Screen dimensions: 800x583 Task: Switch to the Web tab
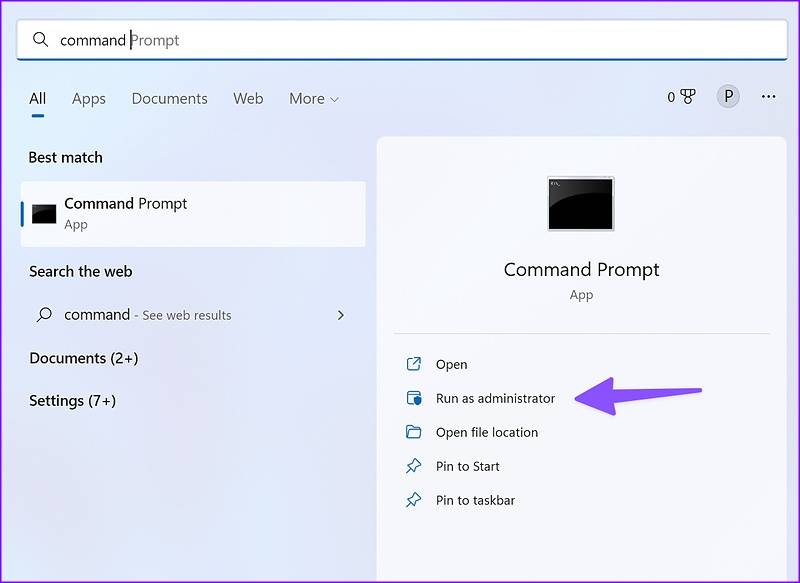point(248,98)
